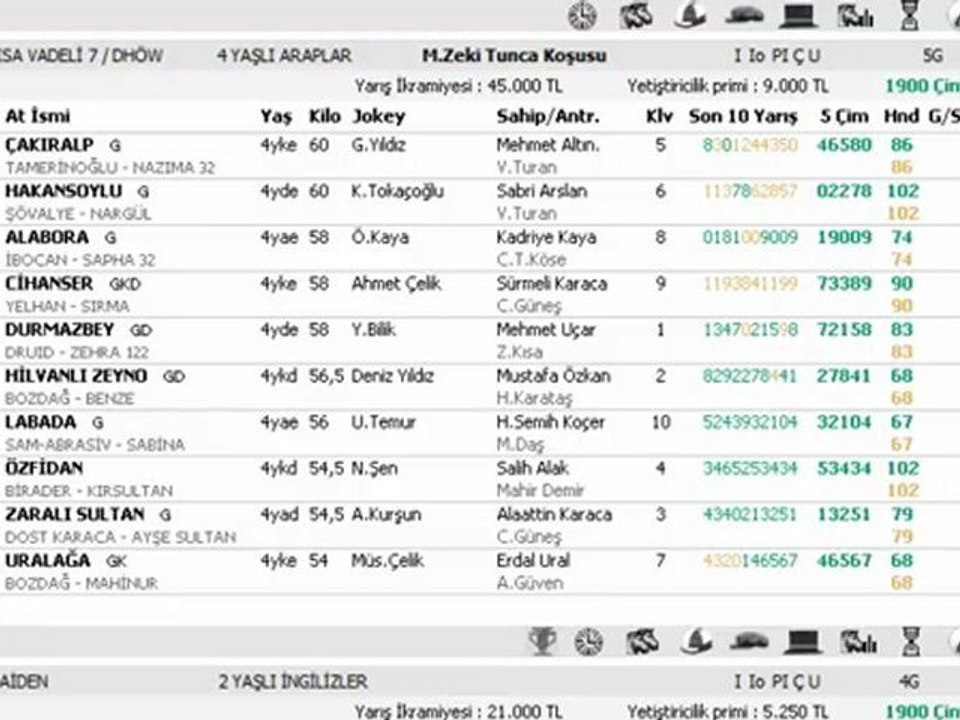Open jockey U.Temur profile
Image resolution: width=960 pixels, height=720 pixels.
(383, 422)
